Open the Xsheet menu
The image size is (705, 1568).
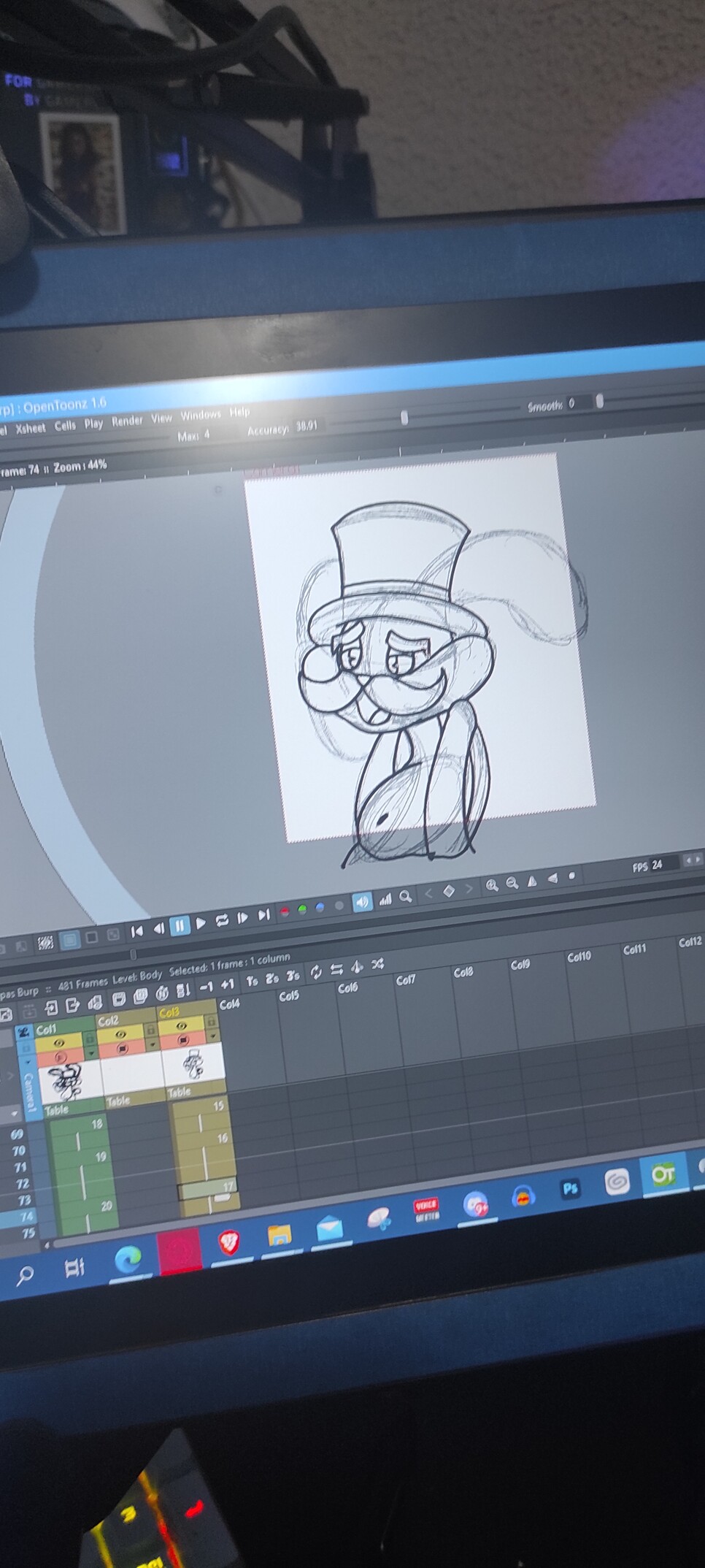point(31,429)
